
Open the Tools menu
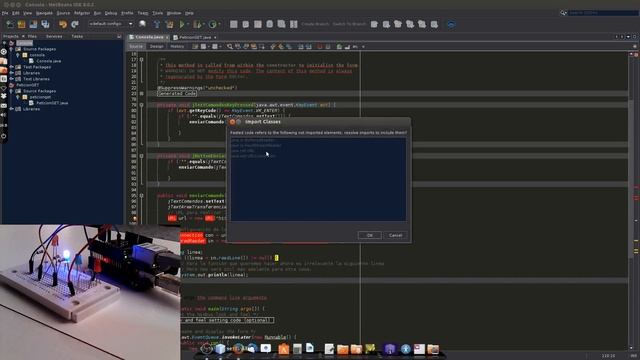coord(158,13)
